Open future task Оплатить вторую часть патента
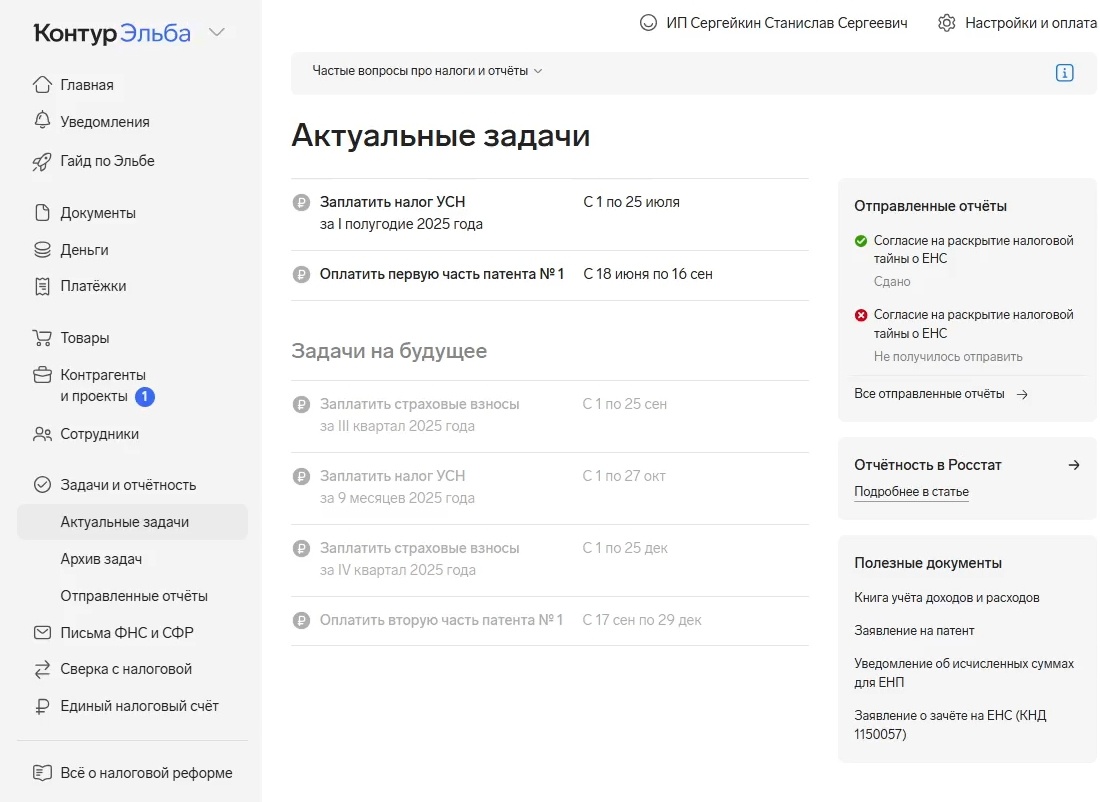1100x802 pixels. 441,620
